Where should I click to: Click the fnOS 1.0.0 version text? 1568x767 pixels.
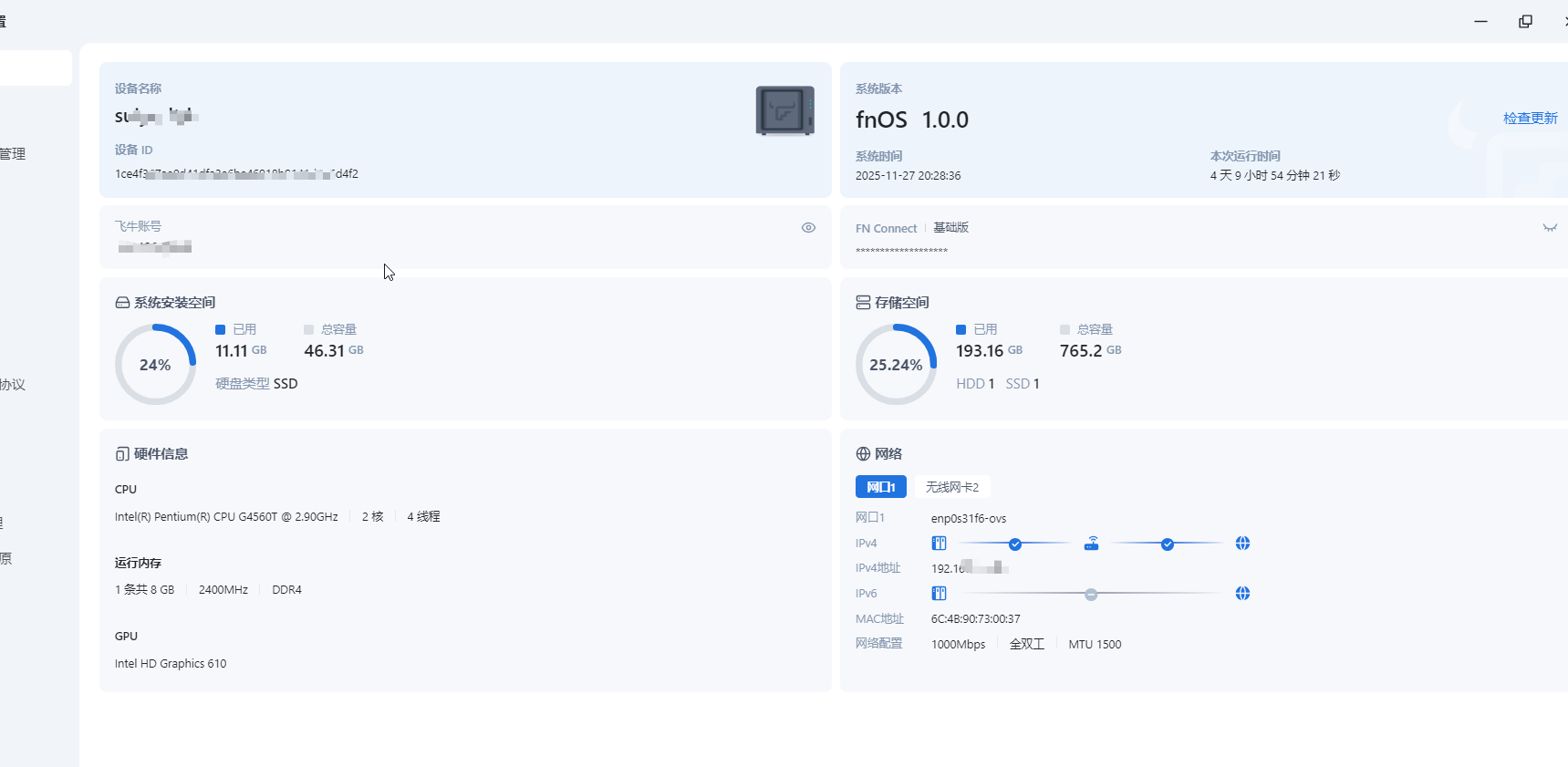click(x=912, y=119)
